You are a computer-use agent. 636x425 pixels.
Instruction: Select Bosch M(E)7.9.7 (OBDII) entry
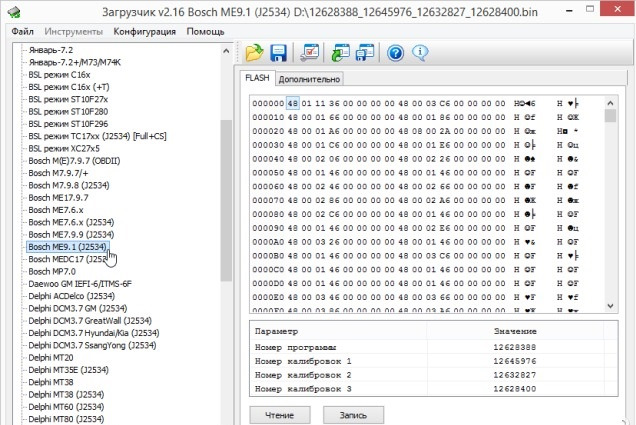point(74,161)
